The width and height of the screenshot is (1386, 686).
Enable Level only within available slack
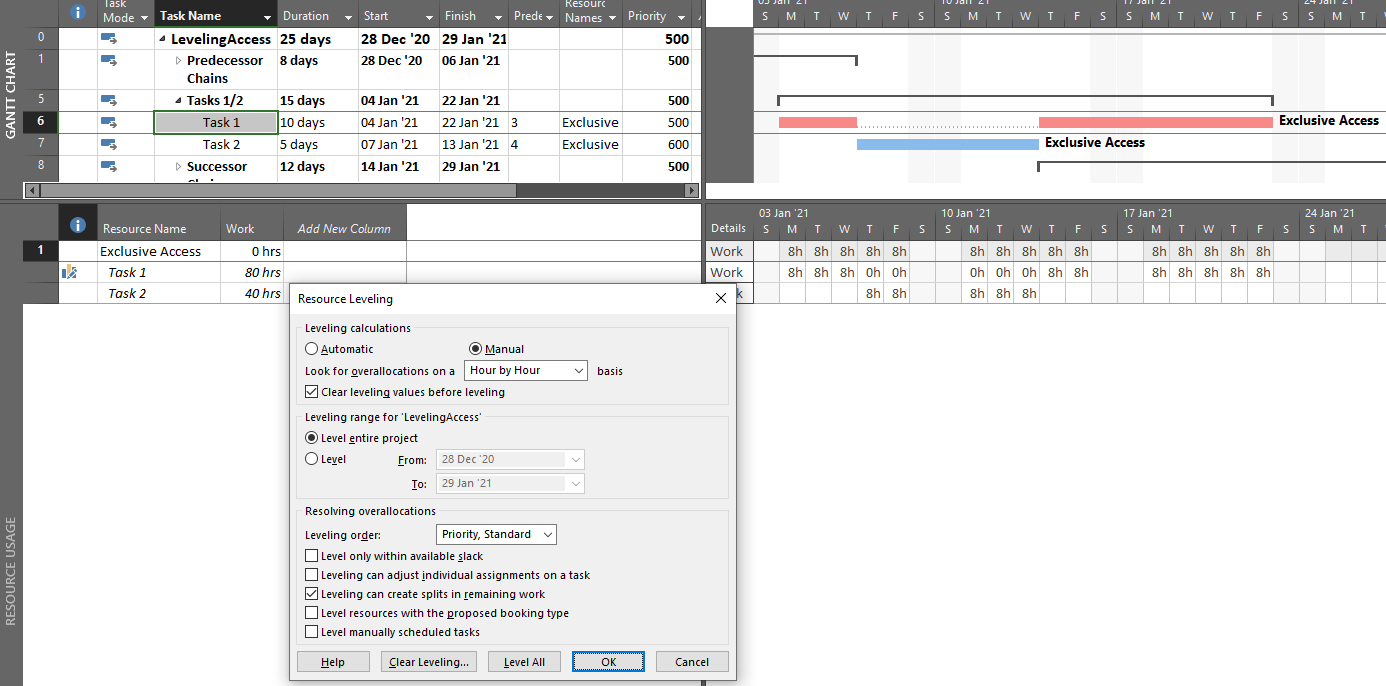tap(312, 556)
